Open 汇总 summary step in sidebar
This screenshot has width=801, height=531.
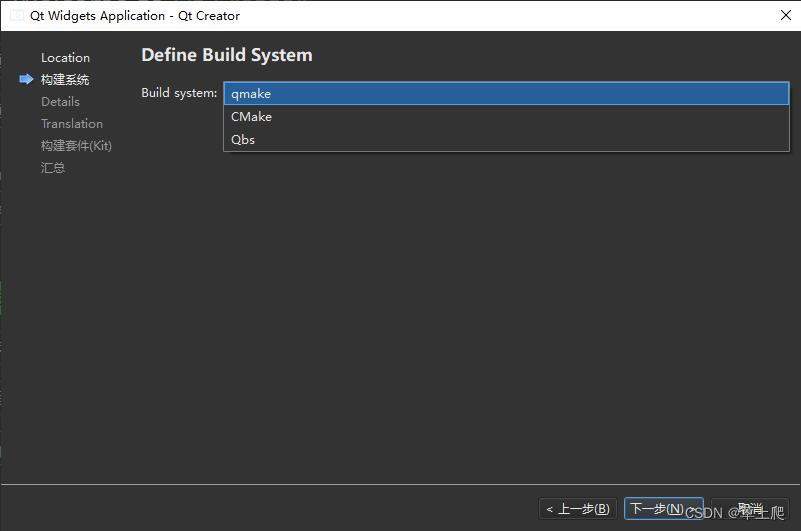(x=53, y=168)
